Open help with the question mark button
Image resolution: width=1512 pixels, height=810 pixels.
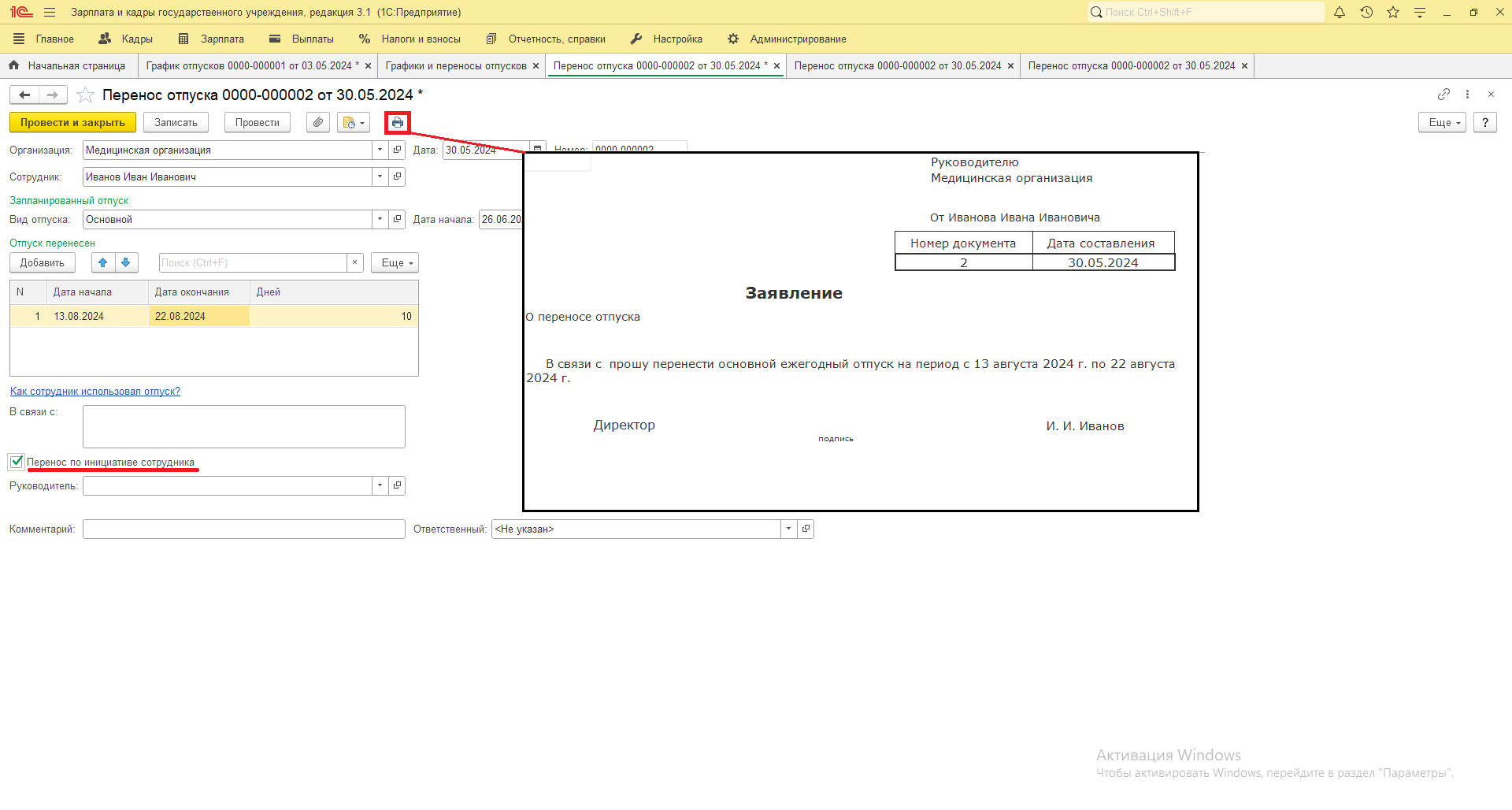(x=1485, y=123)
